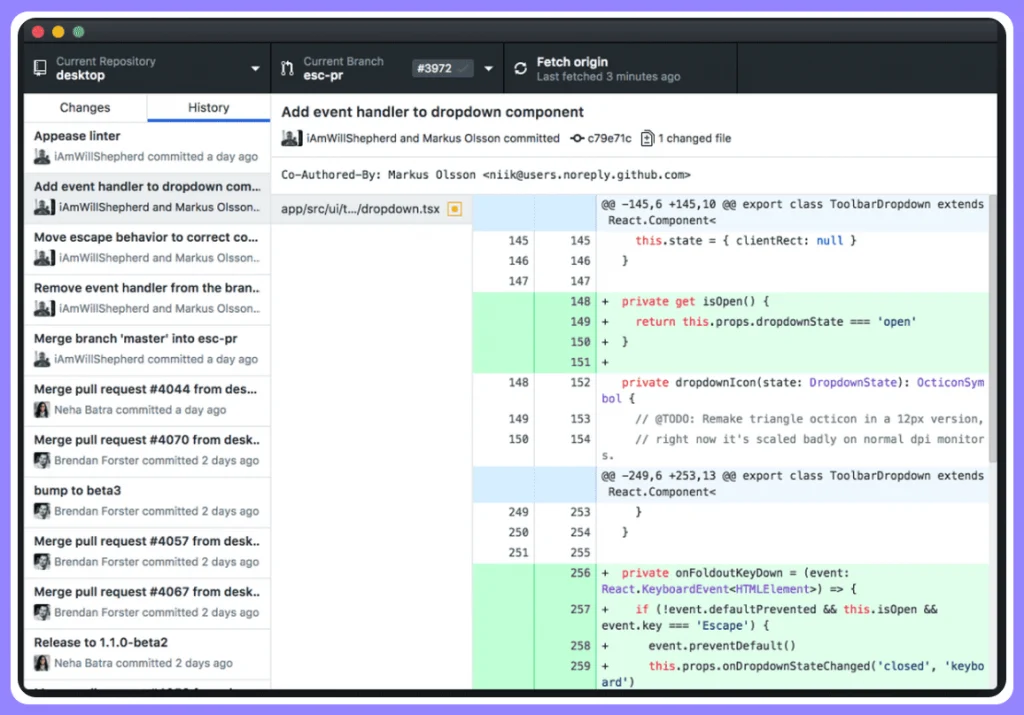Switch to the History tab
This screenshot has width=1024, height=715.
click(x=208, y=108)
